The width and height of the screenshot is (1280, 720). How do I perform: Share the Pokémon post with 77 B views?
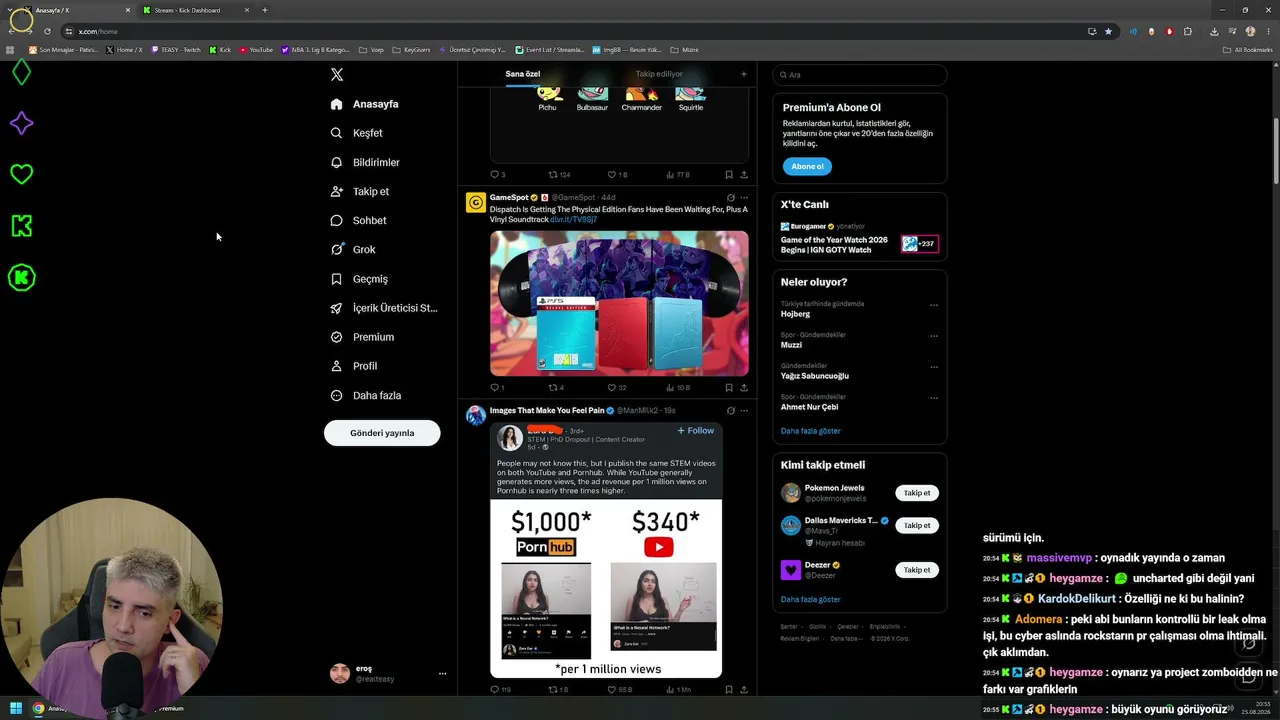743,174
